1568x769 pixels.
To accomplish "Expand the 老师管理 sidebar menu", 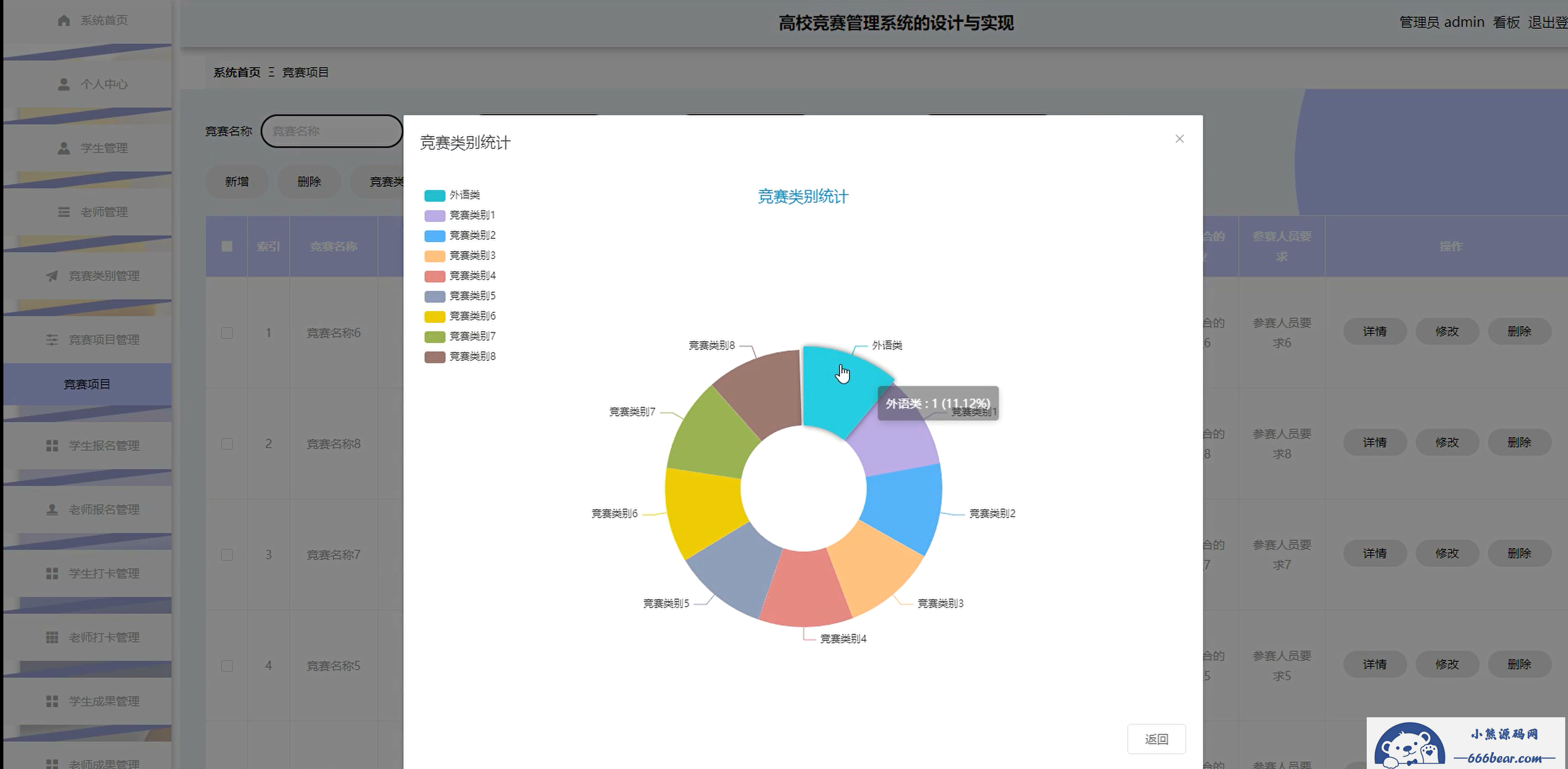I will pos(87,212).
